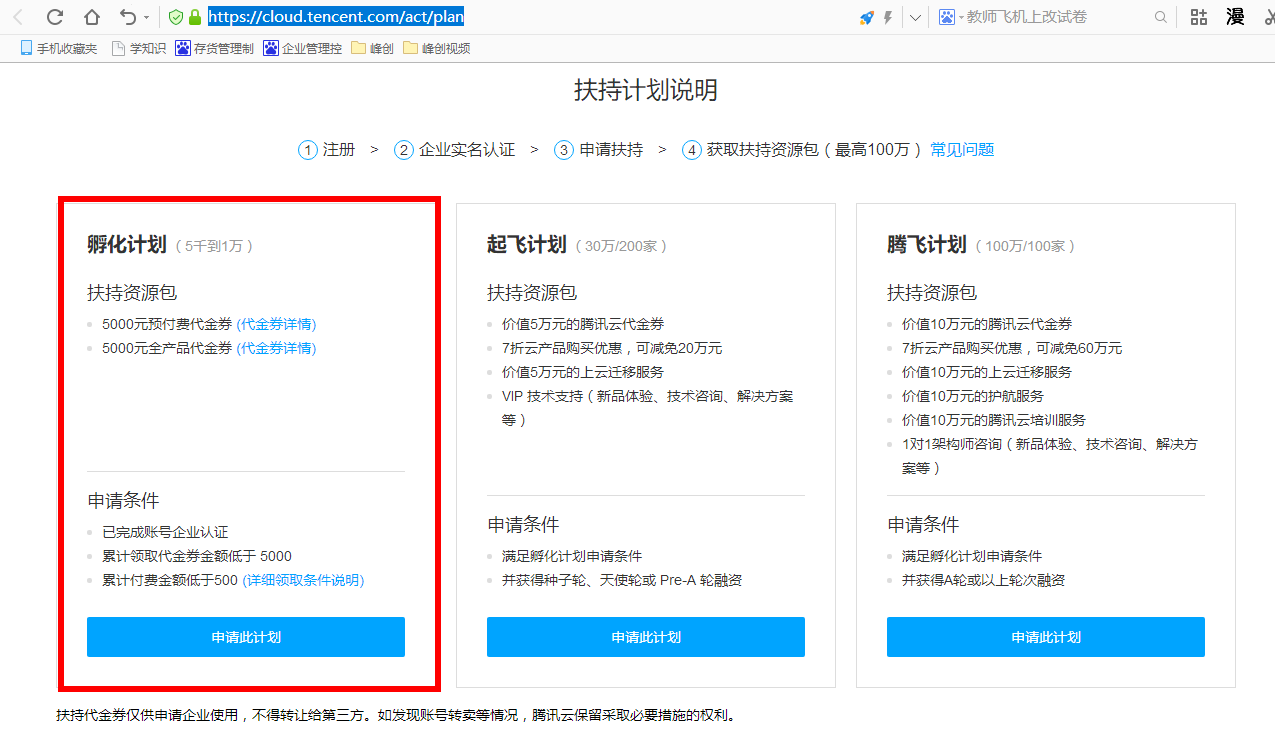Click the text 7折云产品购买优惠,可减免20万元
Screen dimensions: 1275x737
click(x=612, y=348)
